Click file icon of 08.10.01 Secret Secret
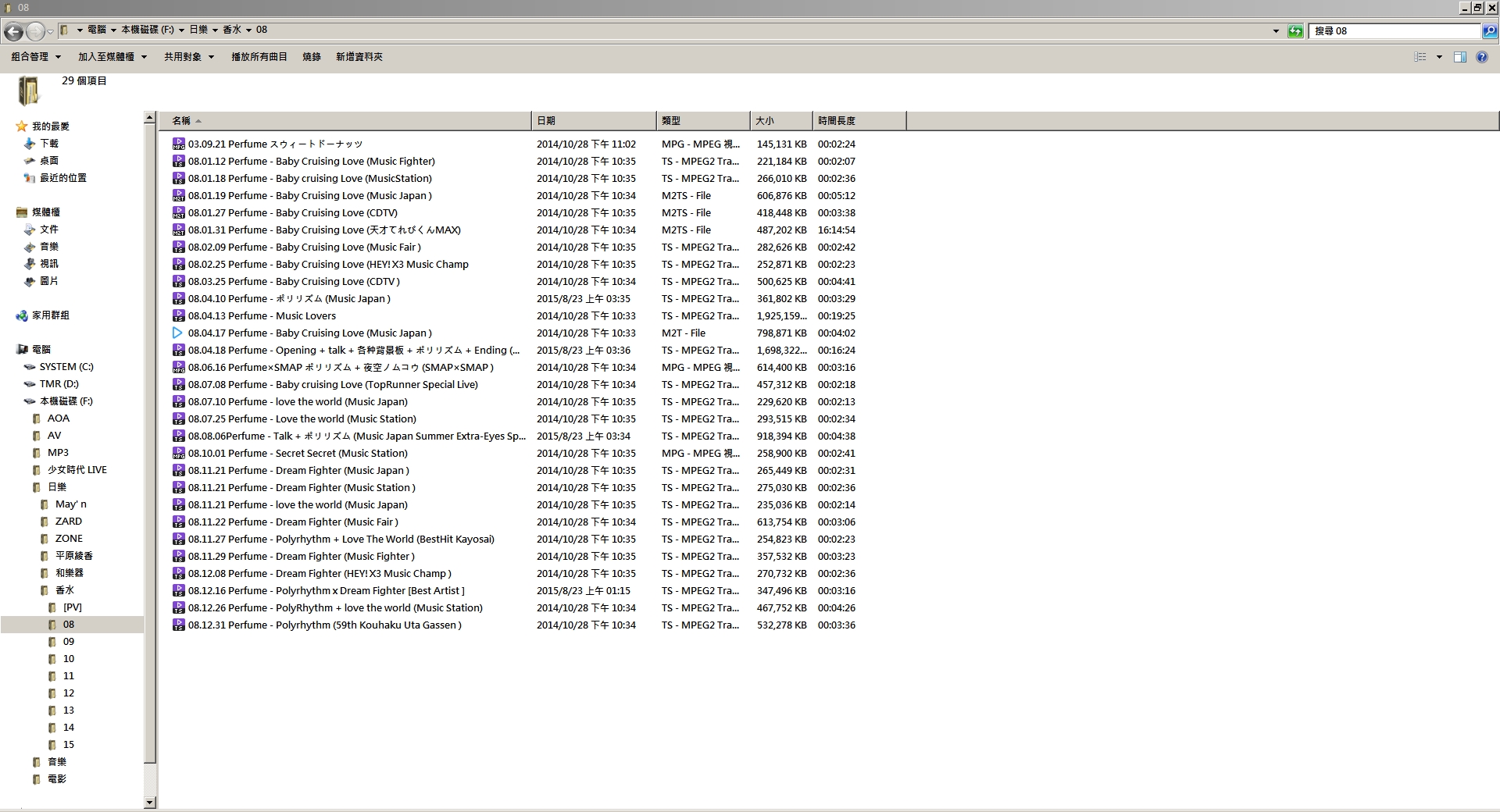The height and width of the screenshot is (812, 1500). coord(178,453)
